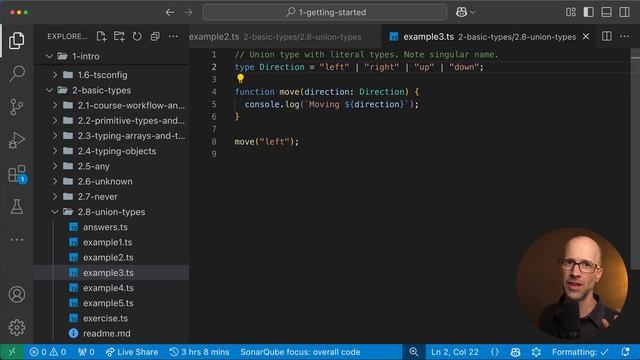Image resolution: width=640 pixels, height=360 pixels.
Task: Zoom status bar magnifier icon
Action: click(x=413, y=352)
